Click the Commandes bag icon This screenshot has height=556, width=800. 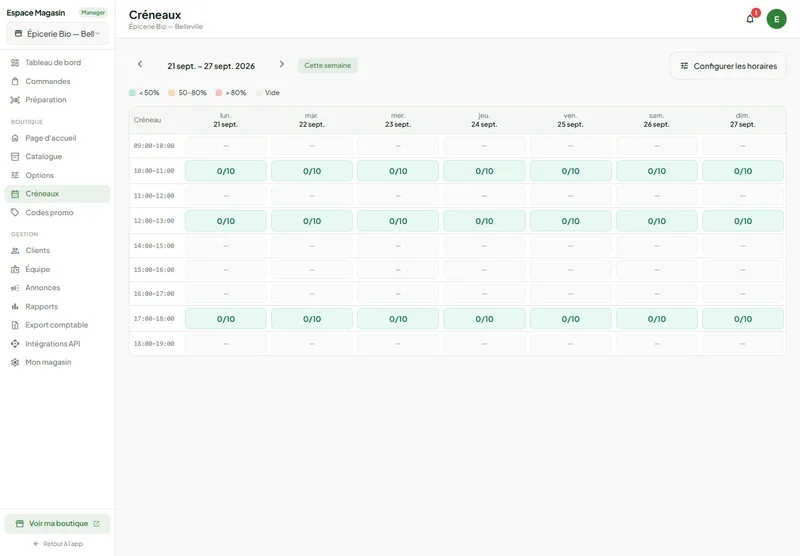[15, 81]
